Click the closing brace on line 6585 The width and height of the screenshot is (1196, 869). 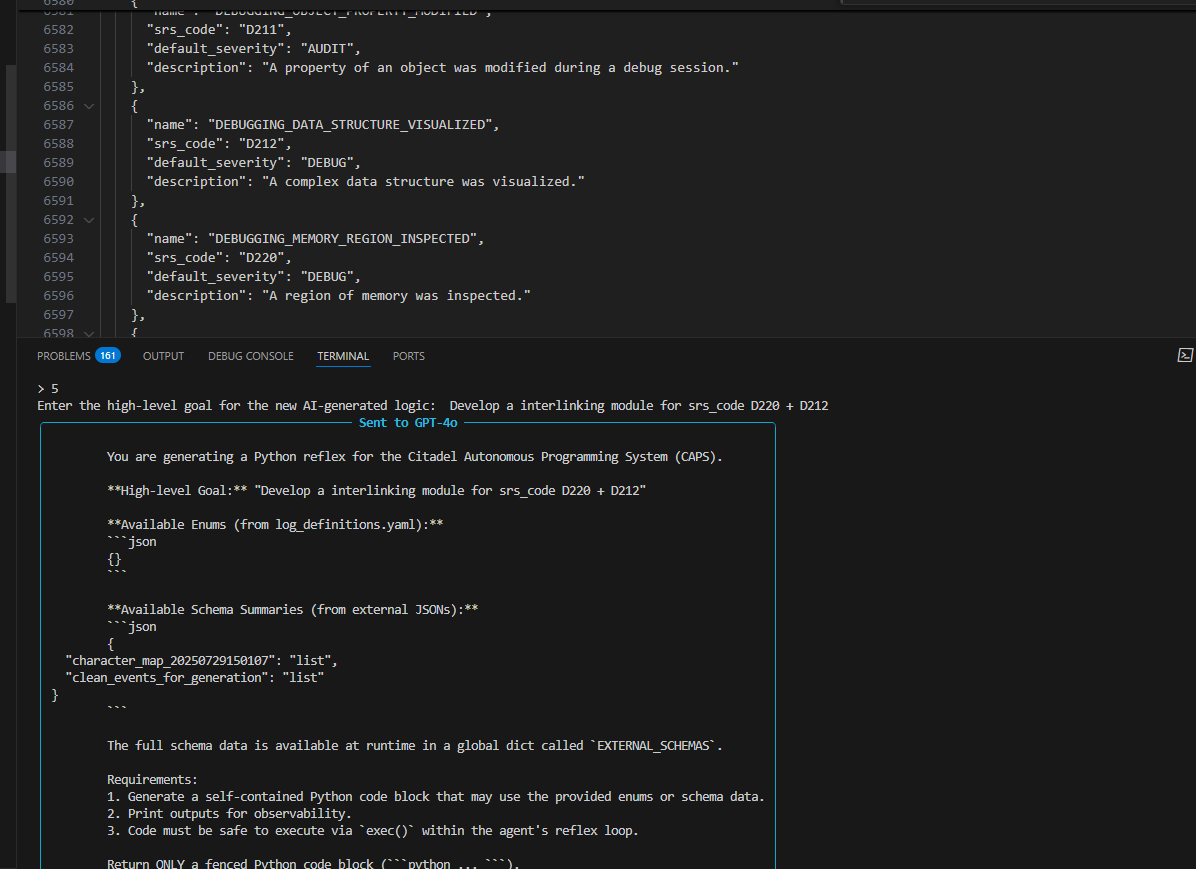(x=138, y=87)
